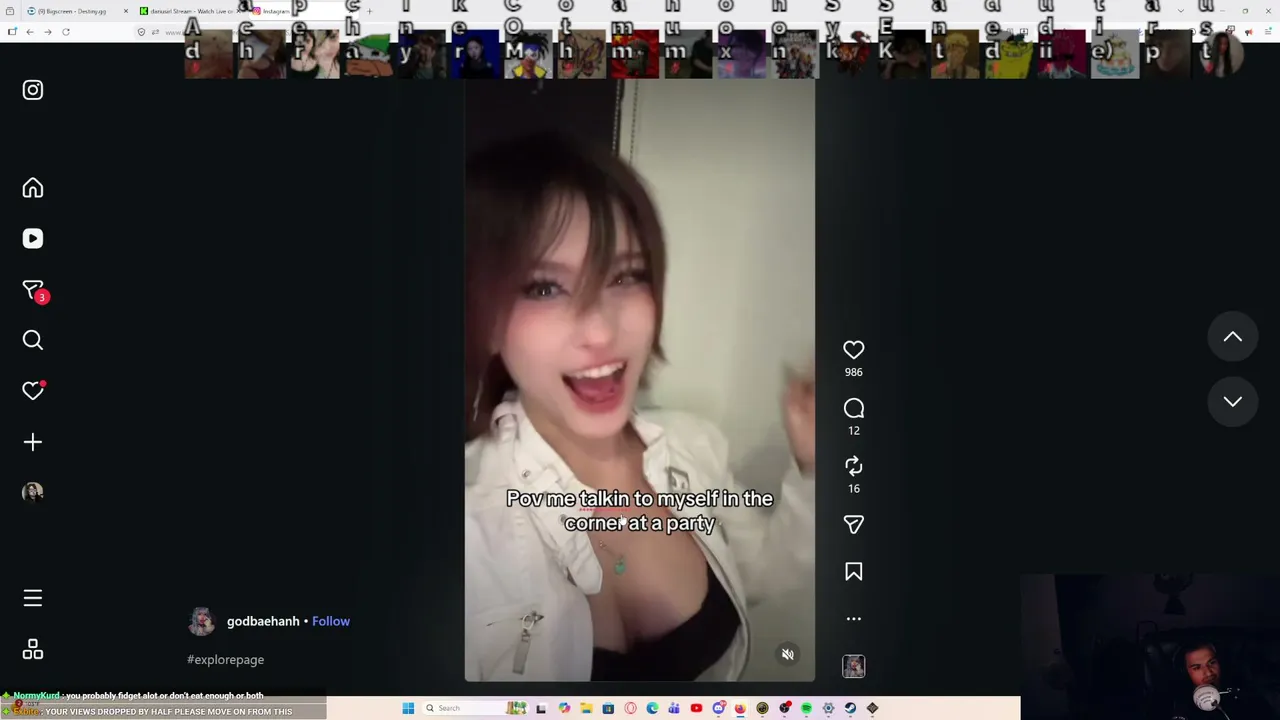The width and height of the screenshot is (1280, 720).
Task: Reload the current page
Action: point(66,32)
